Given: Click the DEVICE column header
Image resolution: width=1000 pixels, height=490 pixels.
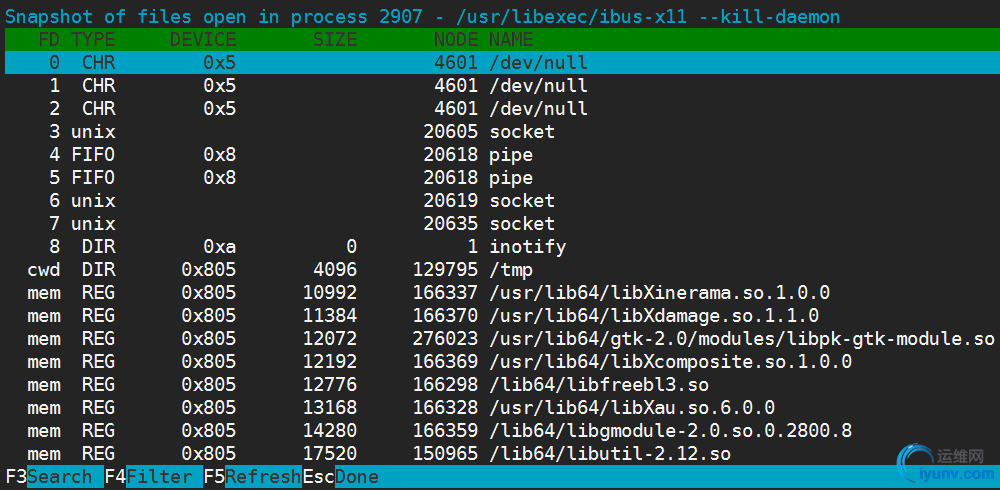Looking at the screenshot, I should pos(203,40).
